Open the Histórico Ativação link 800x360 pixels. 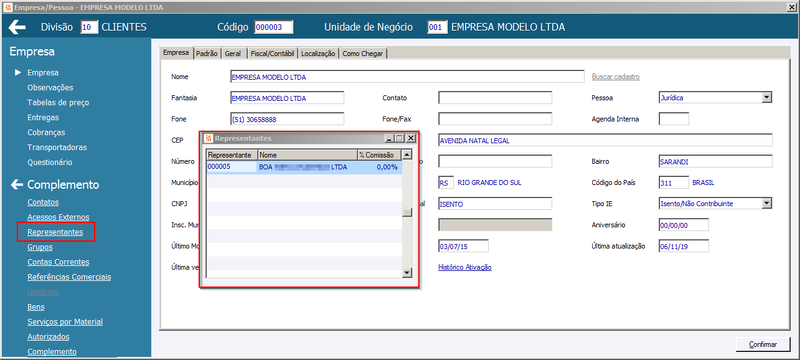(x=465, y=267)
